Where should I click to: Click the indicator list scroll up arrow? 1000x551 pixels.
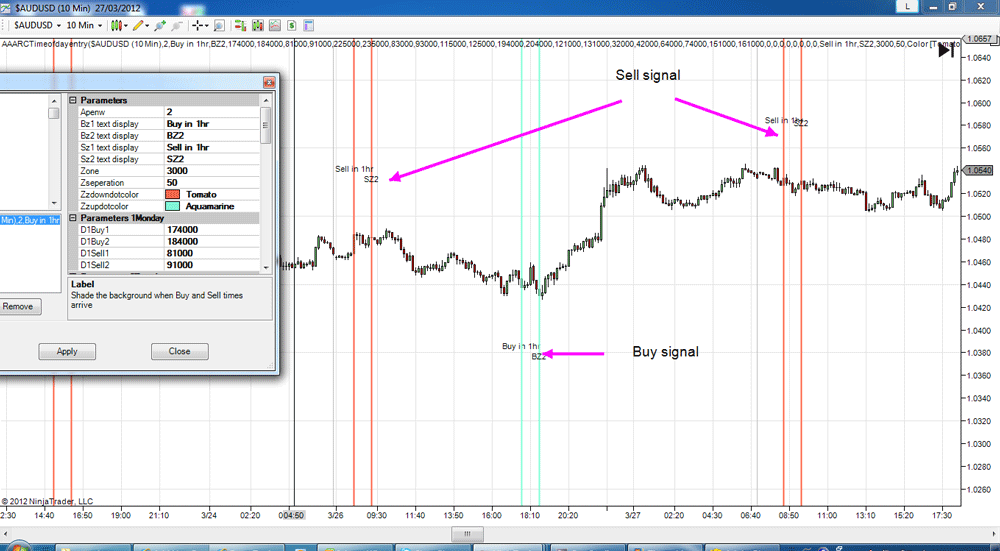tap(54, 101)
